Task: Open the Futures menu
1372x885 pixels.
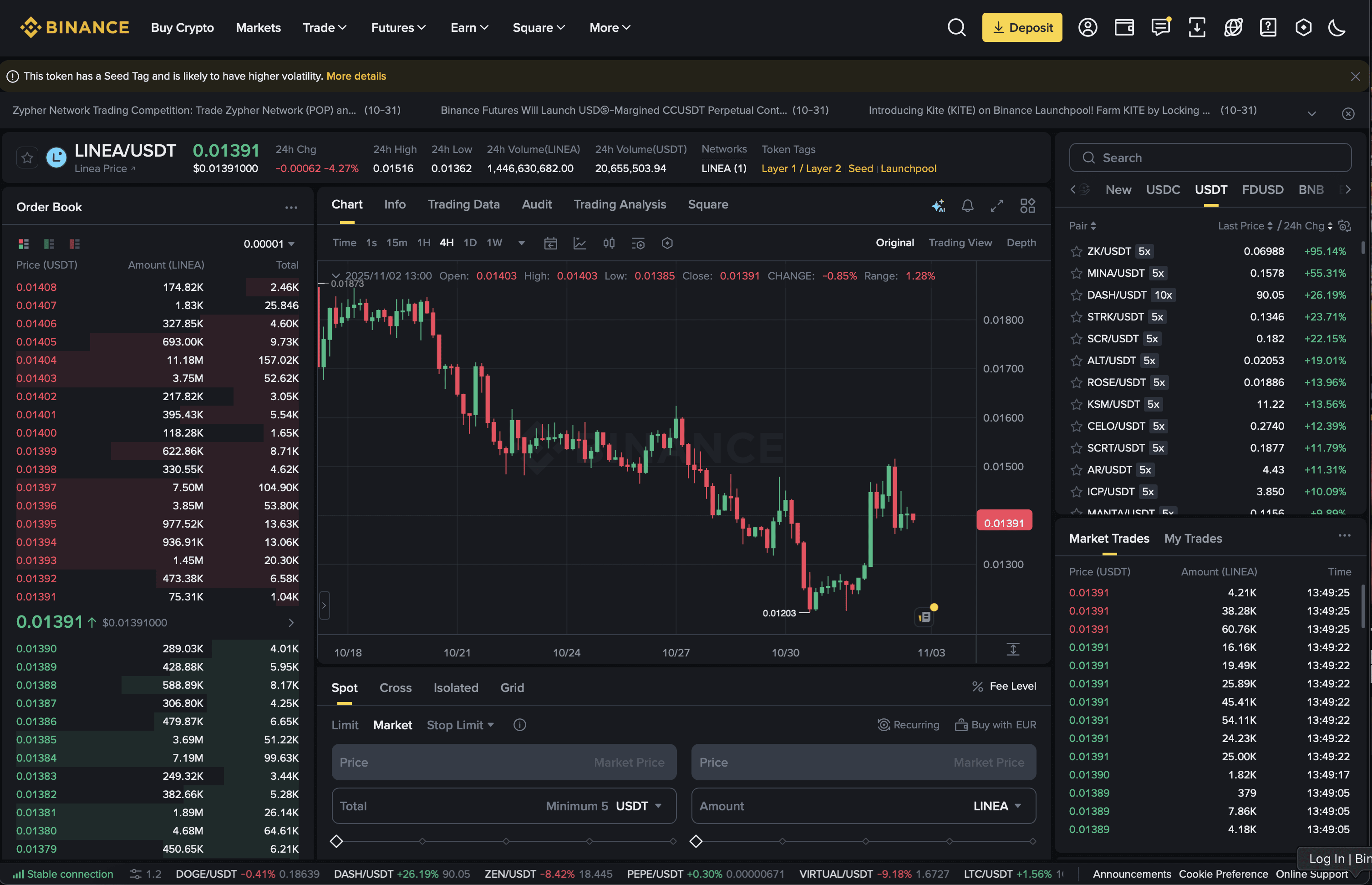Action: pos(397,28)
